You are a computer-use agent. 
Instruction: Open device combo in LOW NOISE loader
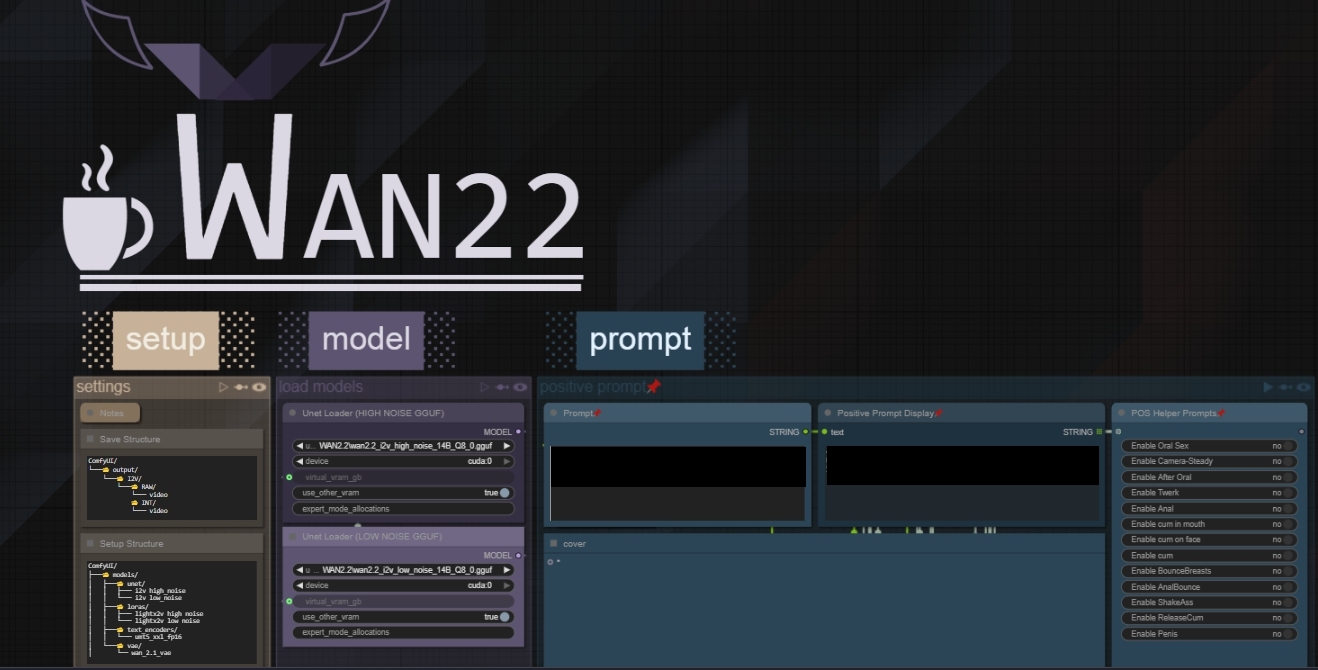tap(403, 585)
